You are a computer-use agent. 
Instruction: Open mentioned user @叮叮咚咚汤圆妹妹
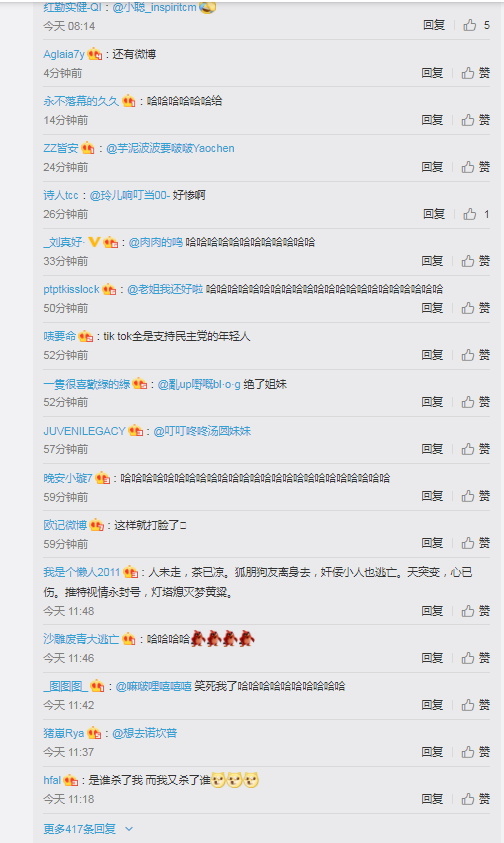point(202,431)
